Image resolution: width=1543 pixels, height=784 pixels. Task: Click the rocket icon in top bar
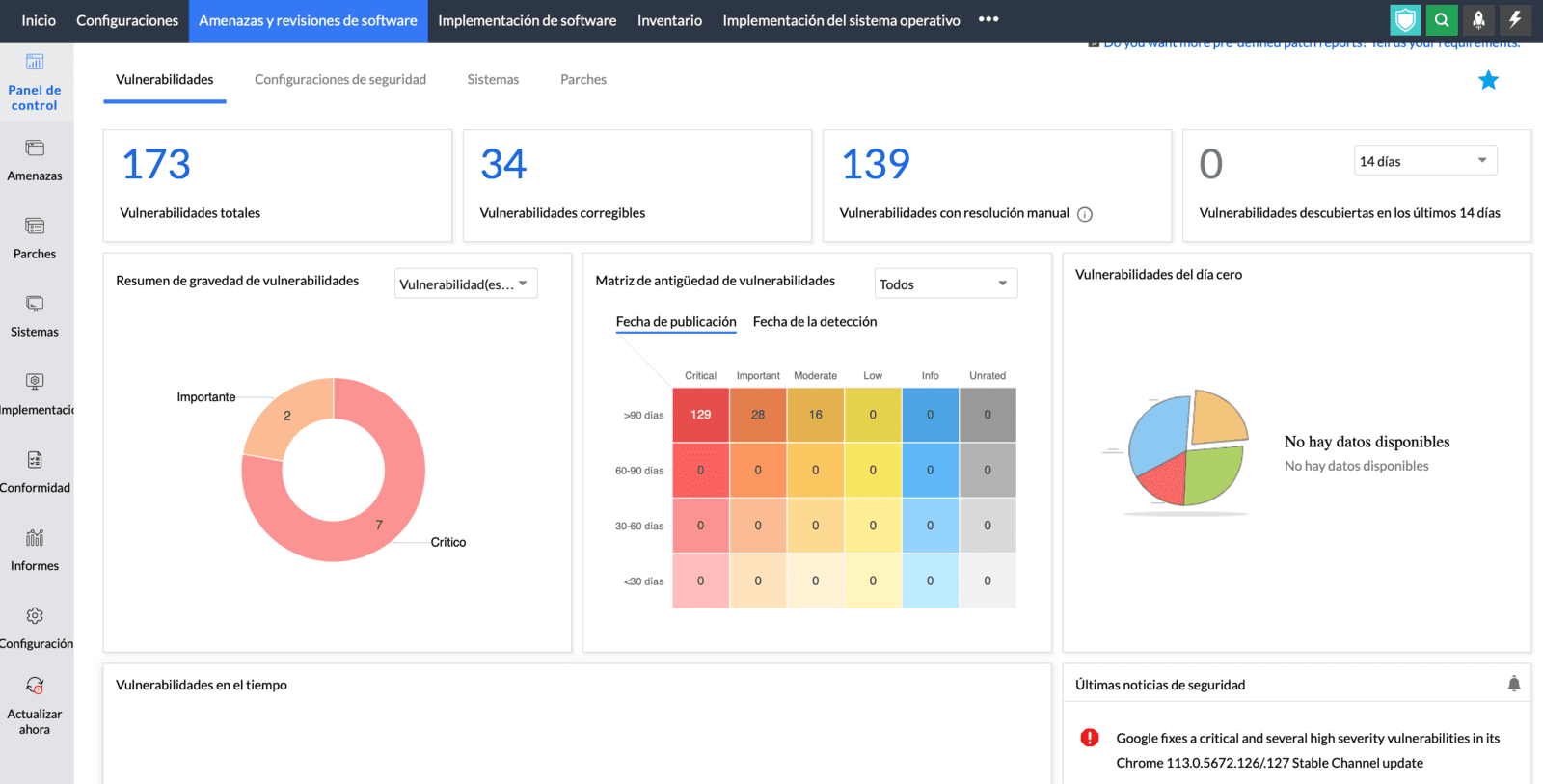(x=1478, y=20)
